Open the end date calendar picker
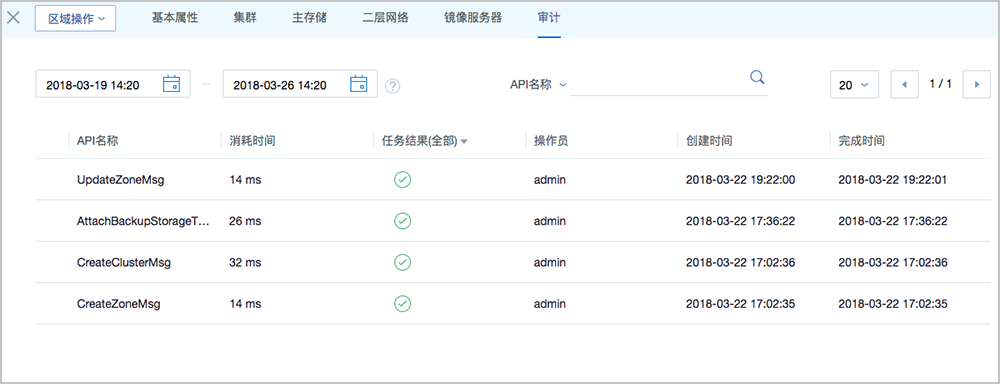The width and height of the screenshot is (1000, 384). 359,84
